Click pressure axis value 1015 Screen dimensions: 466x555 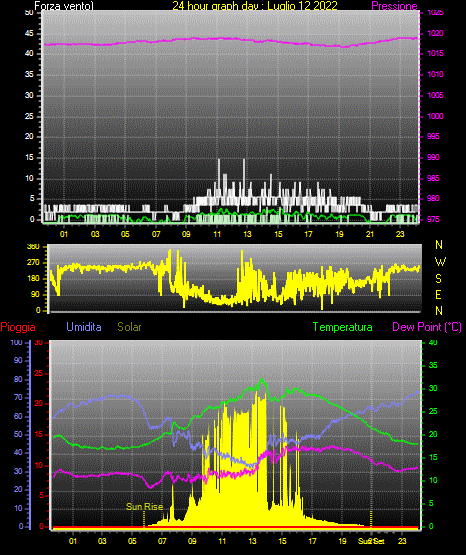pos(435,53)
